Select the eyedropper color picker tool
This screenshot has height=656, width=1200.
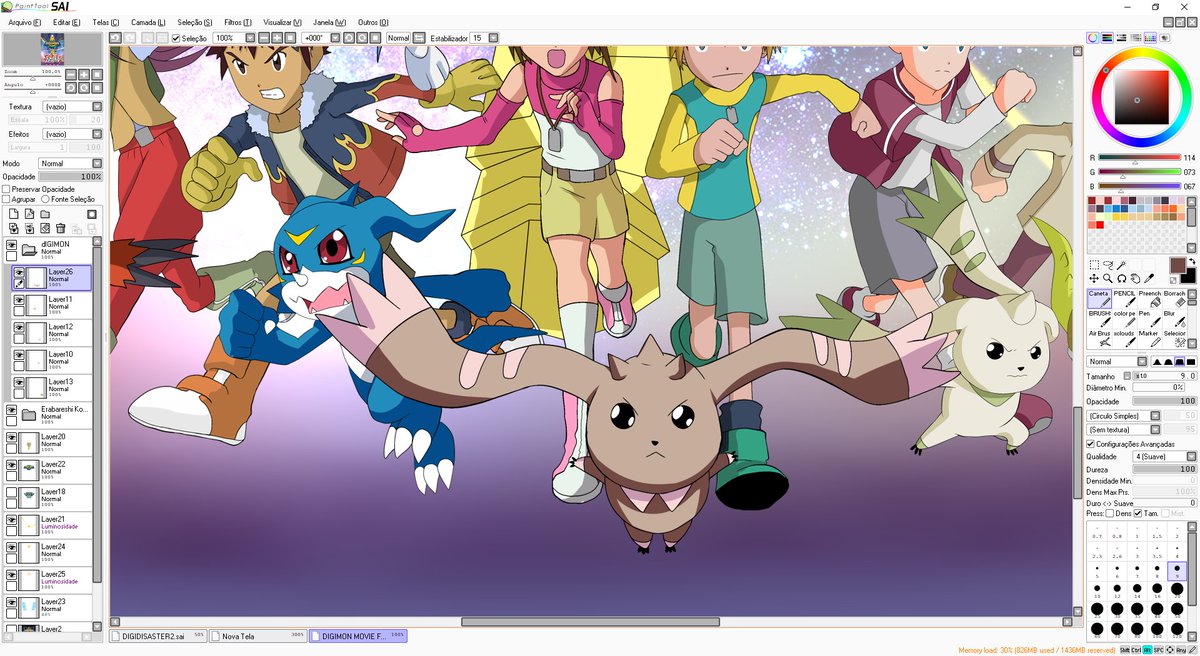point(1150,278)
